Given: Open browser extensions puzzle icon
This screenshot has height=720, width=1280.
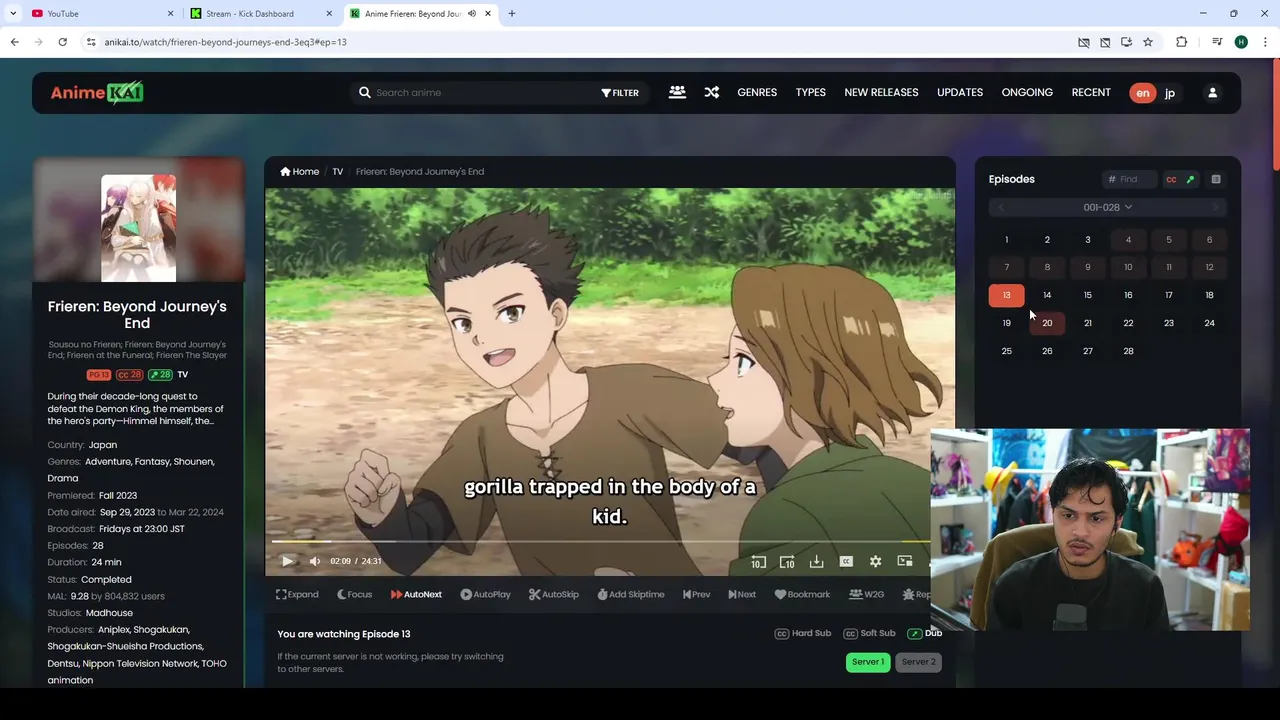Looking at the screenshot, I should (x=1181, y=42).
